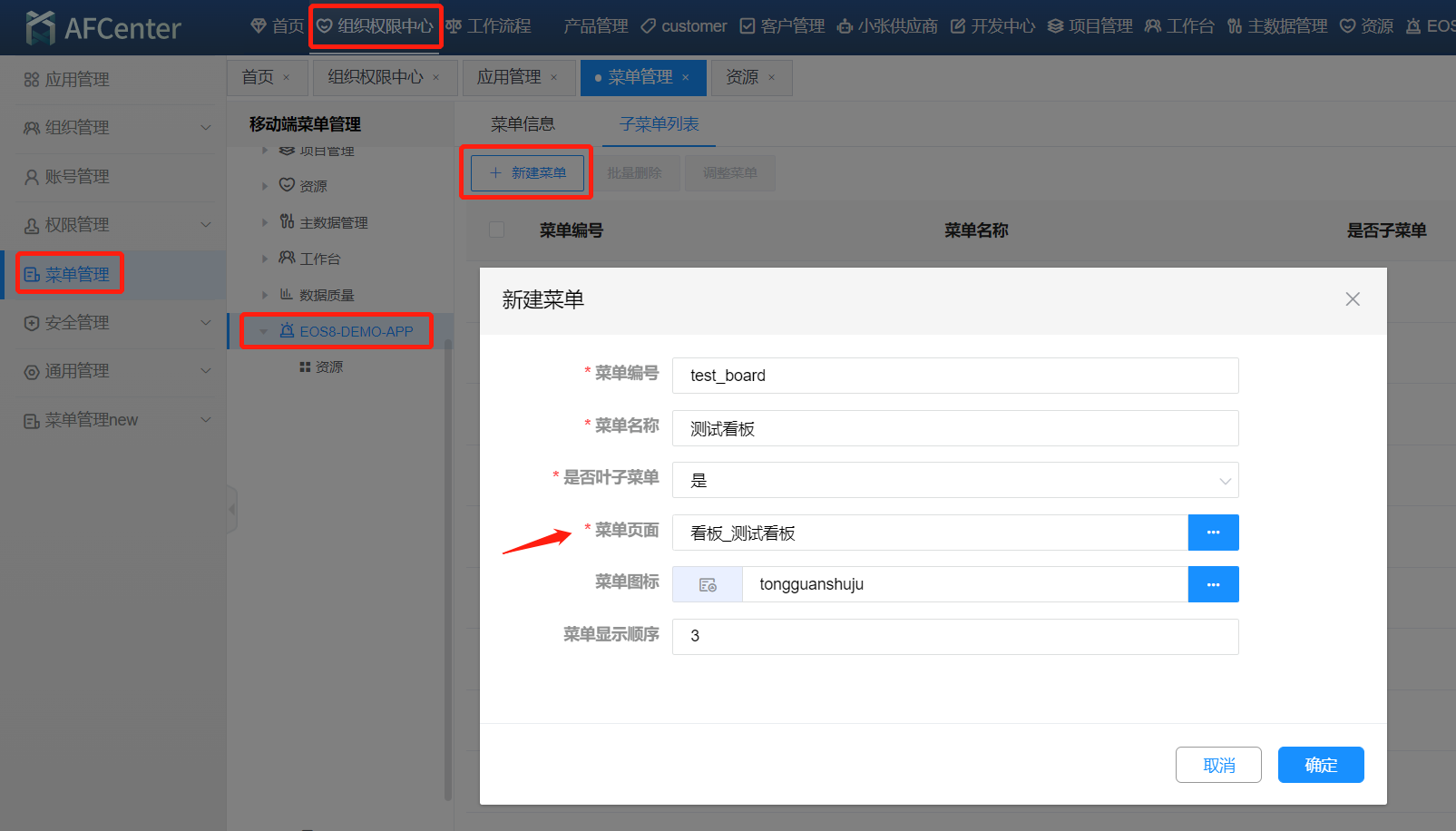Click the sidebar collapse handle

232,509
